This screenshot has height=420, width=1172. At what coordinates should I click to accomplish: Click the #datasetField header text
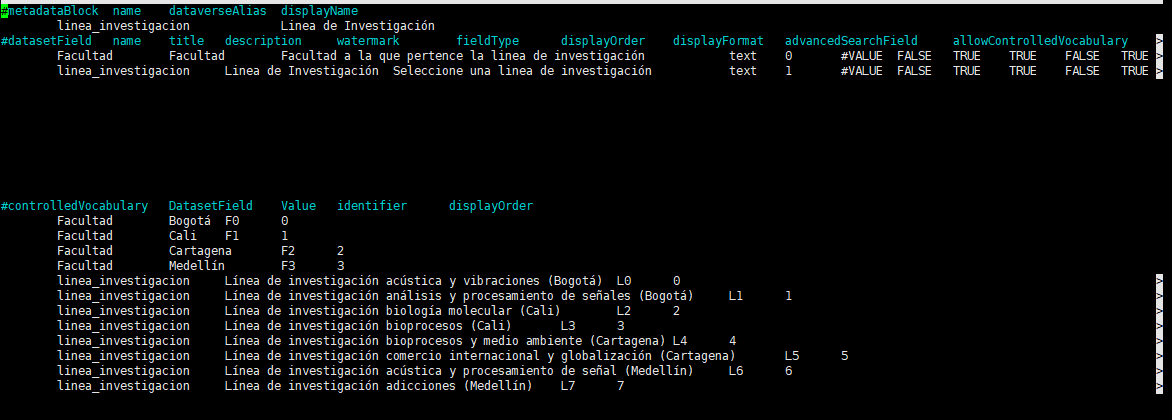tap(49, 40)
